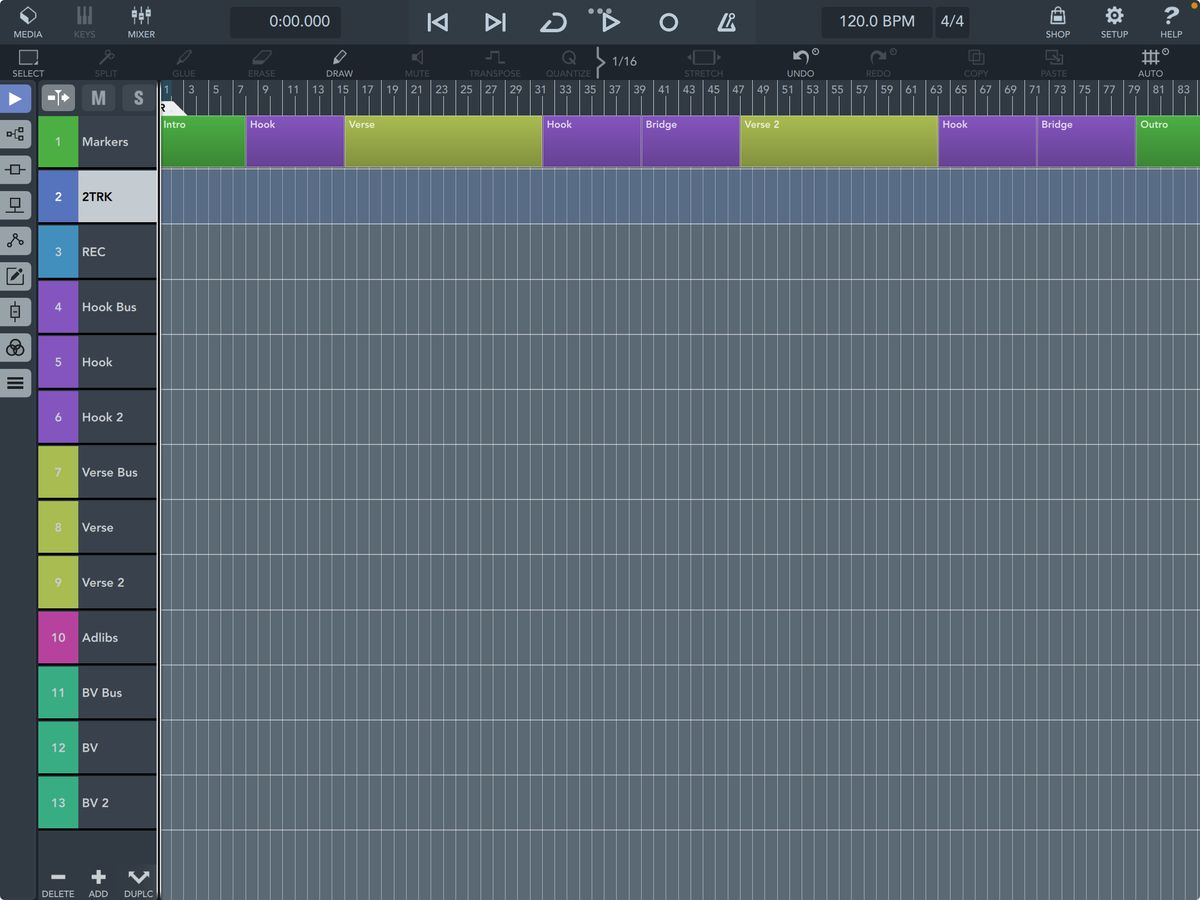Viewport: 1200px width, 900px height.
Task: Toggle global solo S button
Action: pos(139,98)
